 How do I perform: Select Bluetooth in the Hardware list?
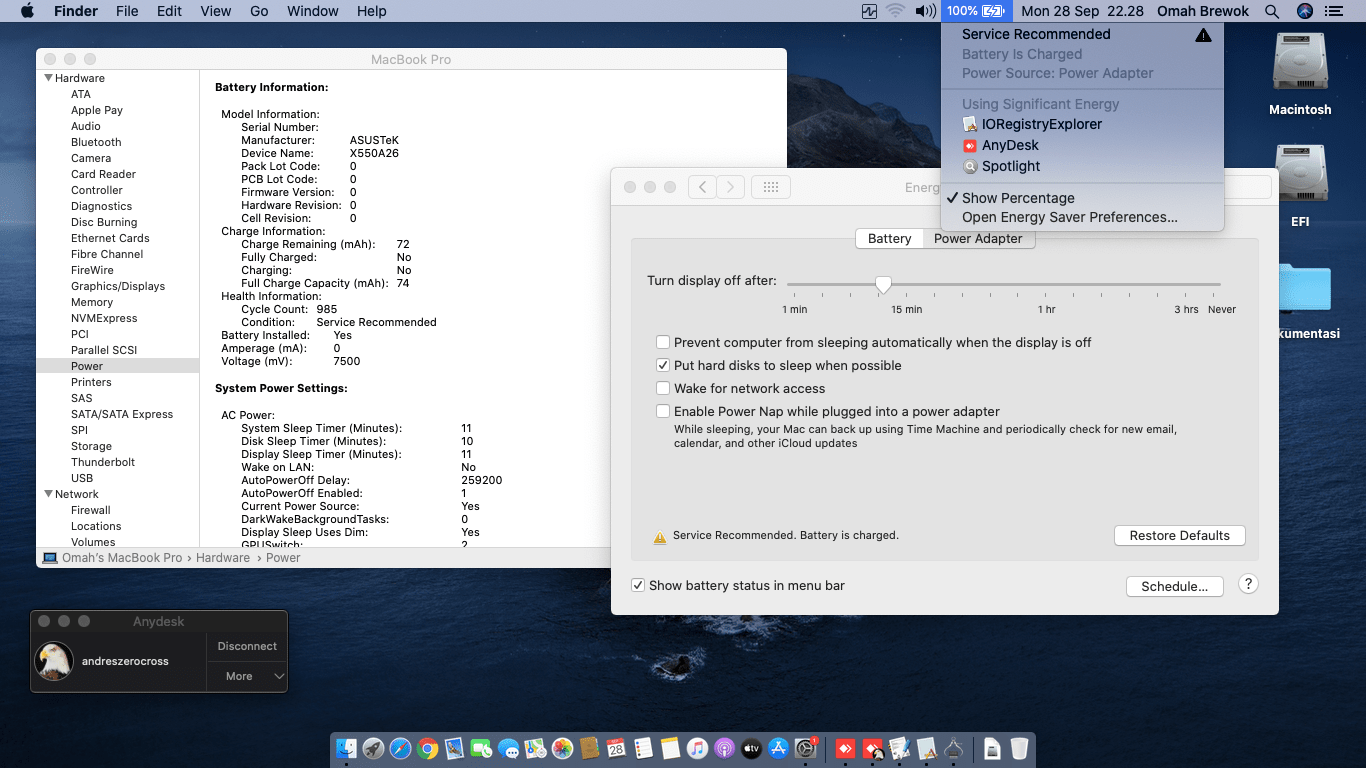pyautogui.click(x=96, y=142)
